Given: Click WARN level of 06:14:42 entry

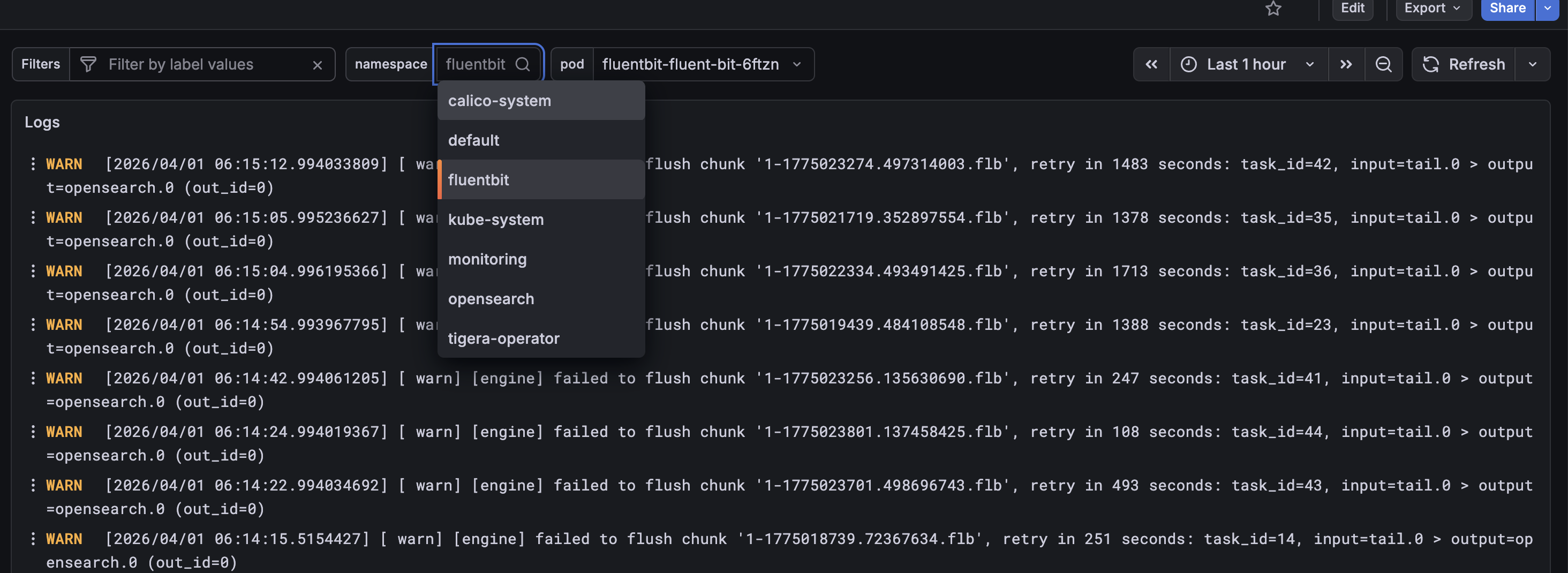Looking at the screenshot, I should point(64,378).
